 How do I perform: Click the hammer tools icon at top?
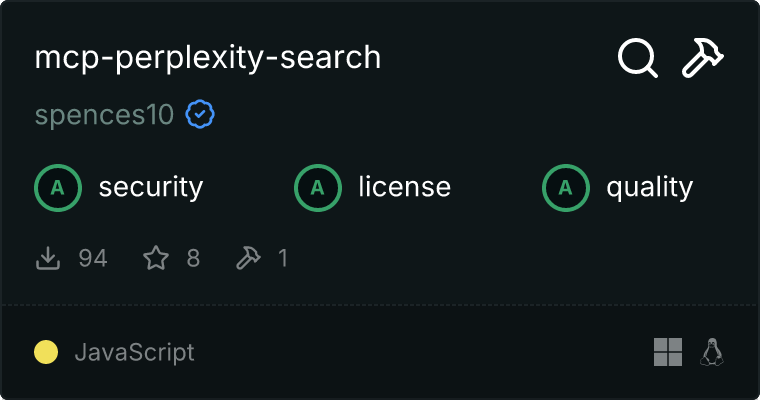tap(703, 58)
